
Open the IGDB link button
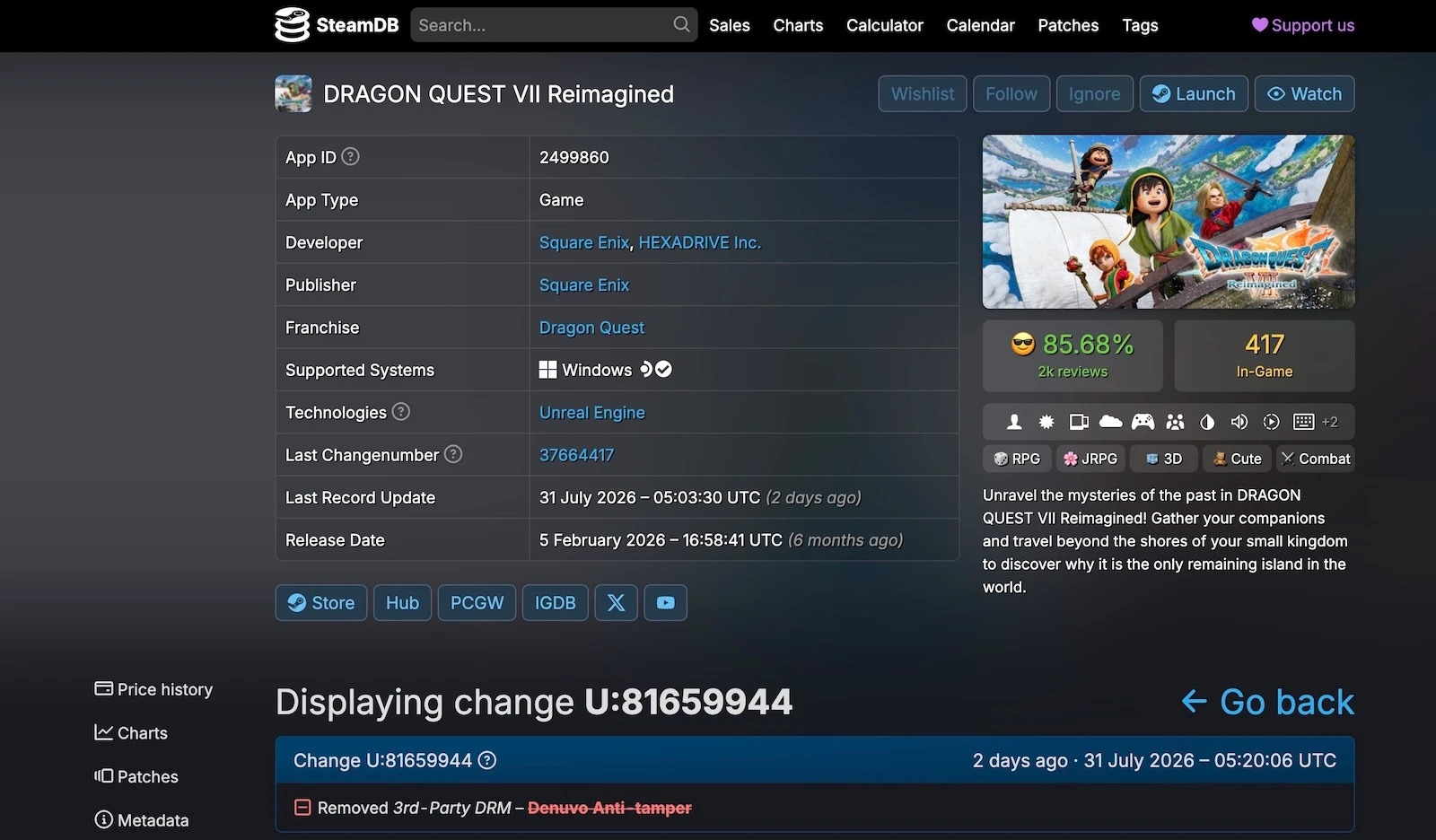556,603
